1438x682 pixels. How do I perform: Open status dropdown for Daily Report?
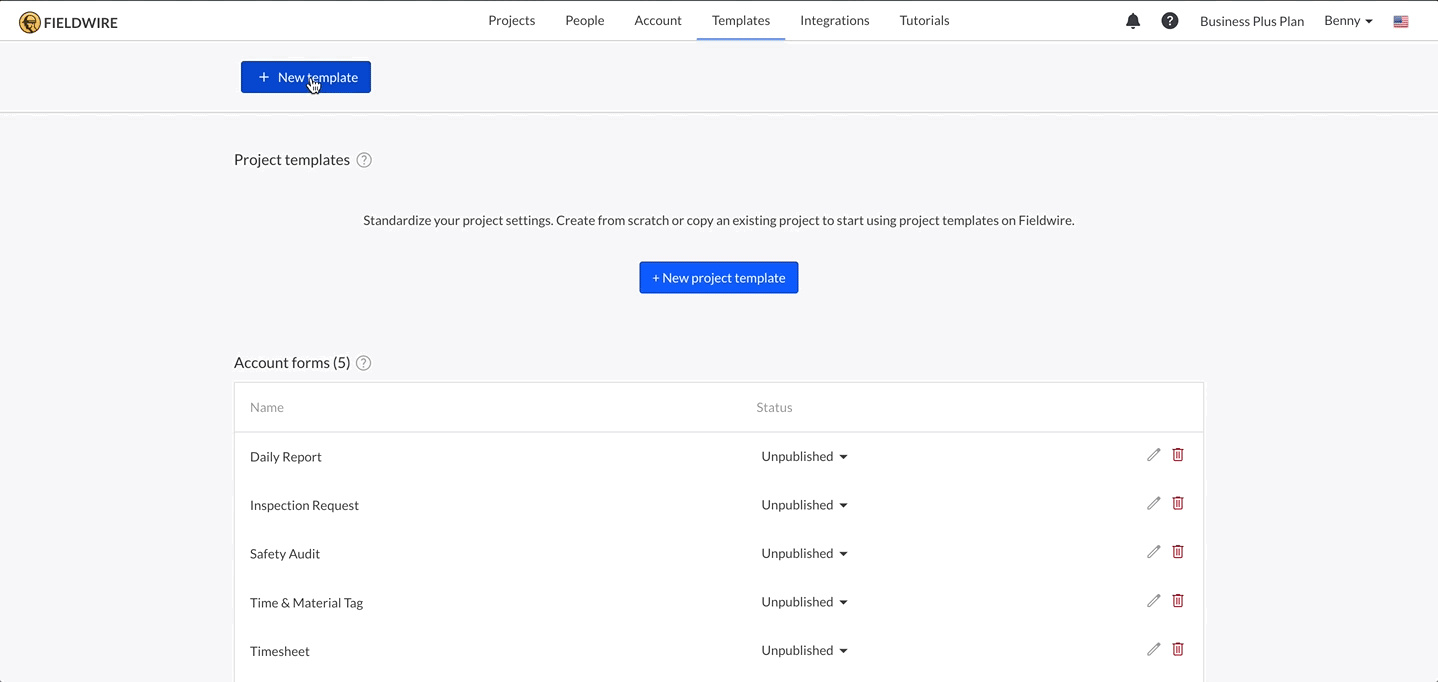(804, 456)
